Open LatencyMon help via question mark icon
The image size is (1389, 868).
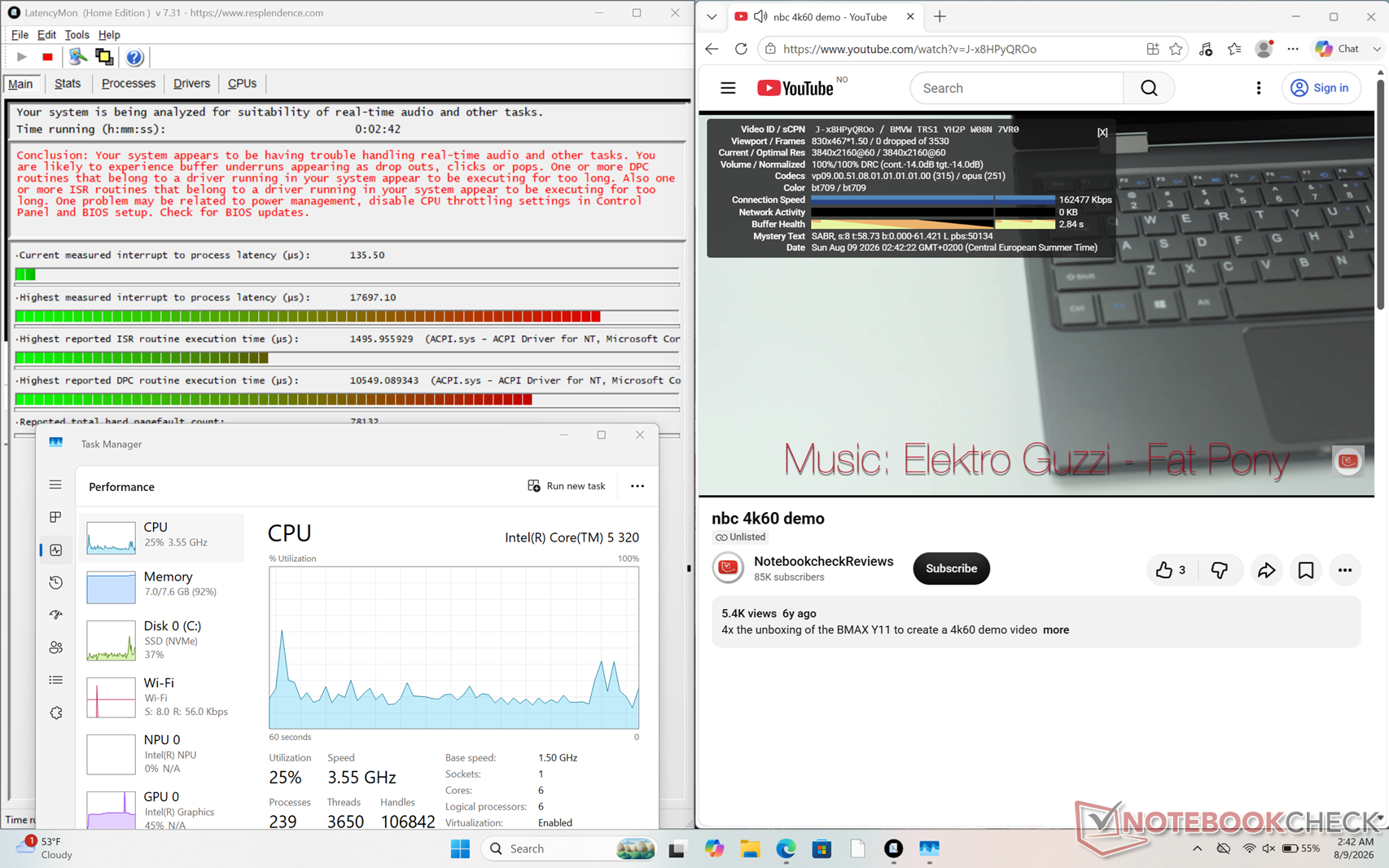135,57
